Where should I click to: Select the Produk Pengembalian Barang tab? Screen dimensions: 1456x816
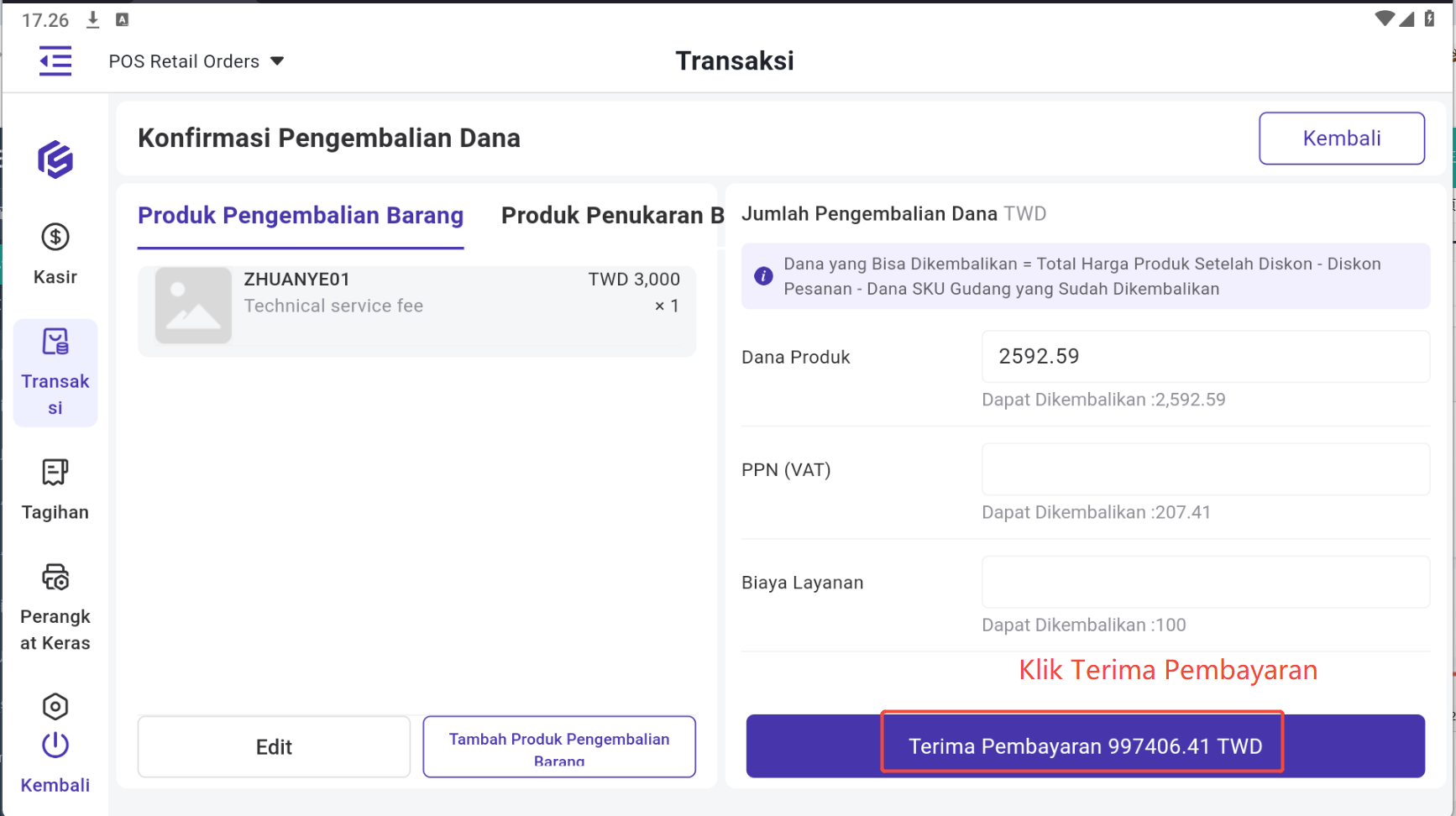301,216
